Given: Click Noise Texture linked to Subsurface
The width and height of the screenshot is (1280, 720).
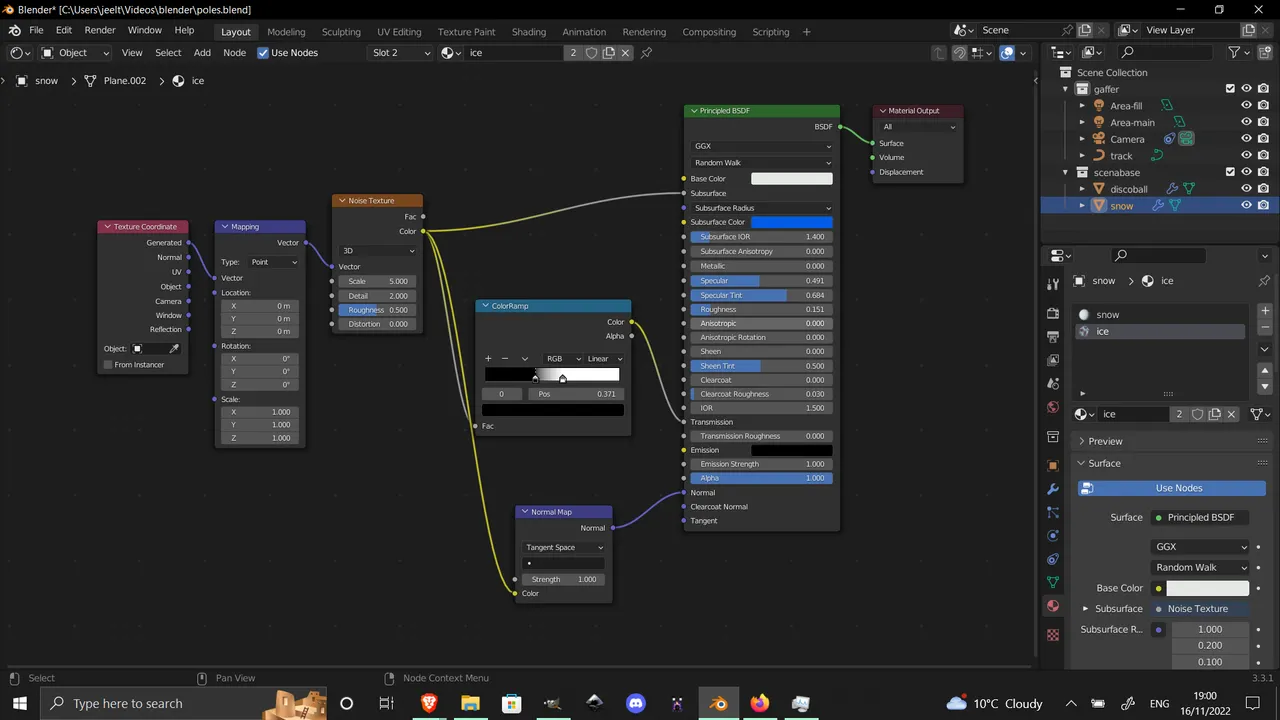Looking at the screenshot, I should coord(1198,609).
